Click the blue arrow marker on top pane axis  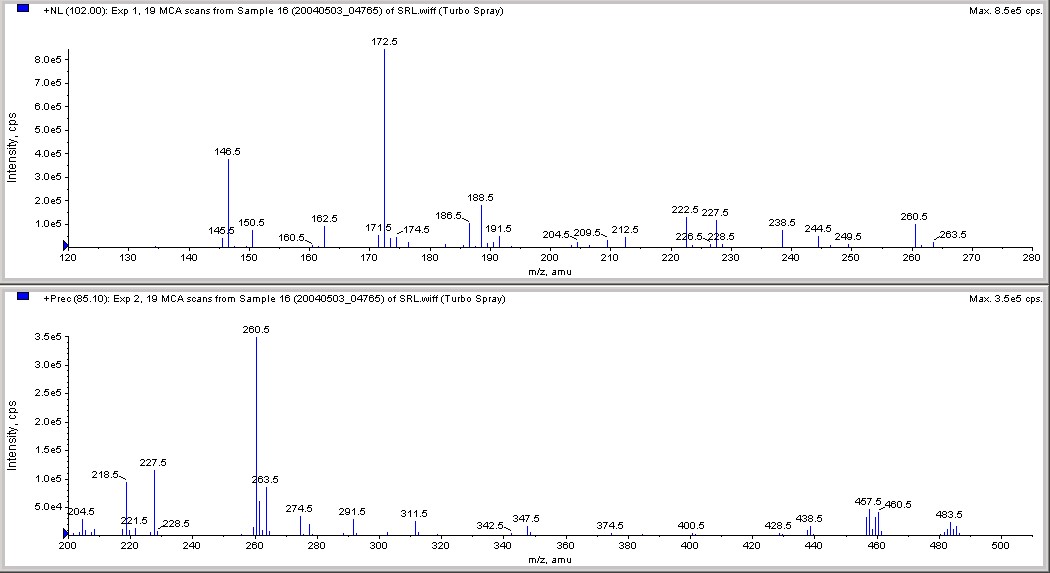click(66, 246)
